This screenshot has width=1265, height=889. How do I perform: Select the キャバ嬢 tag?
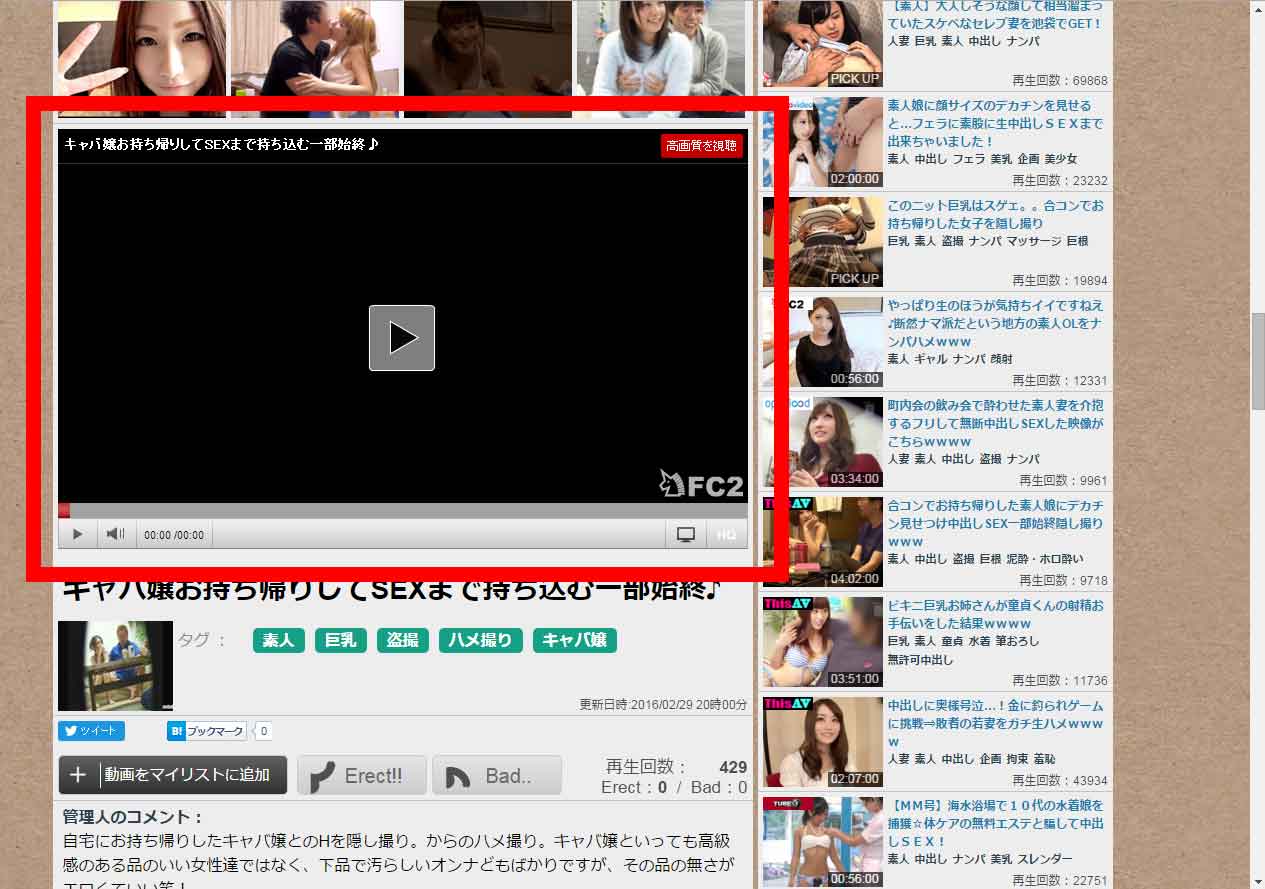coord(574,640)
